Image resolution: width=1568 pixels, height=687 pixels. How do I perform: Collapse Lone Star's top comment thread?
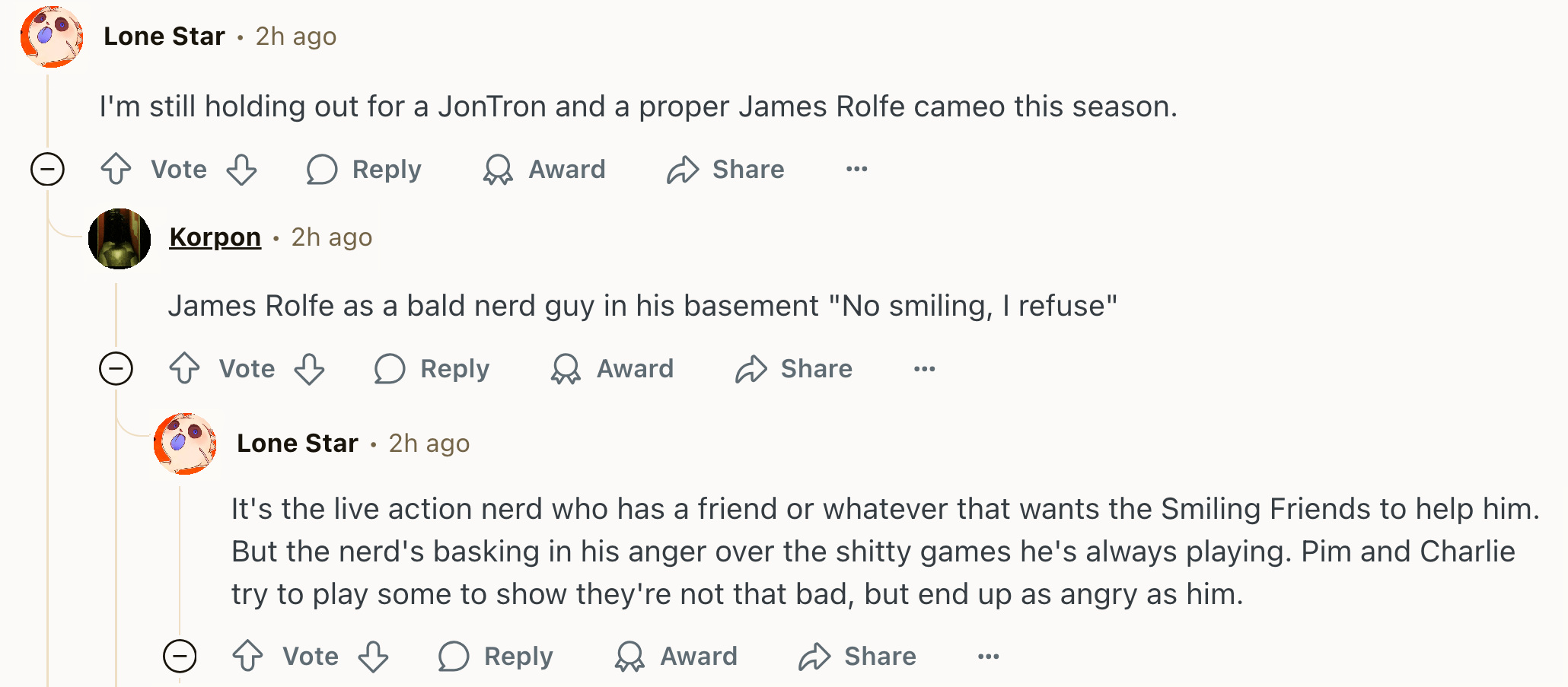pos(47,169)
